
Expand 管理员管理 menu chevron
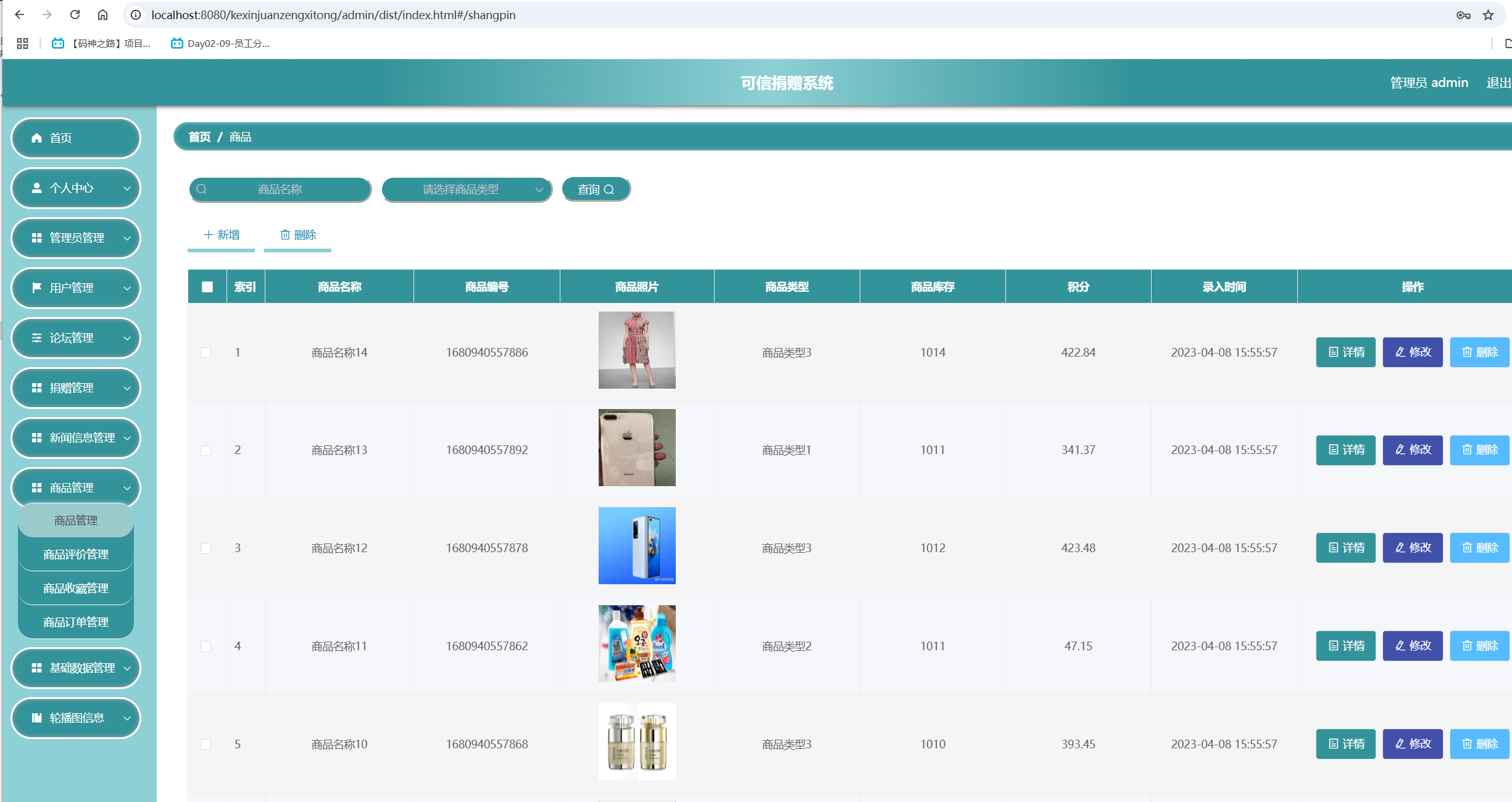(x=127, y=238)
